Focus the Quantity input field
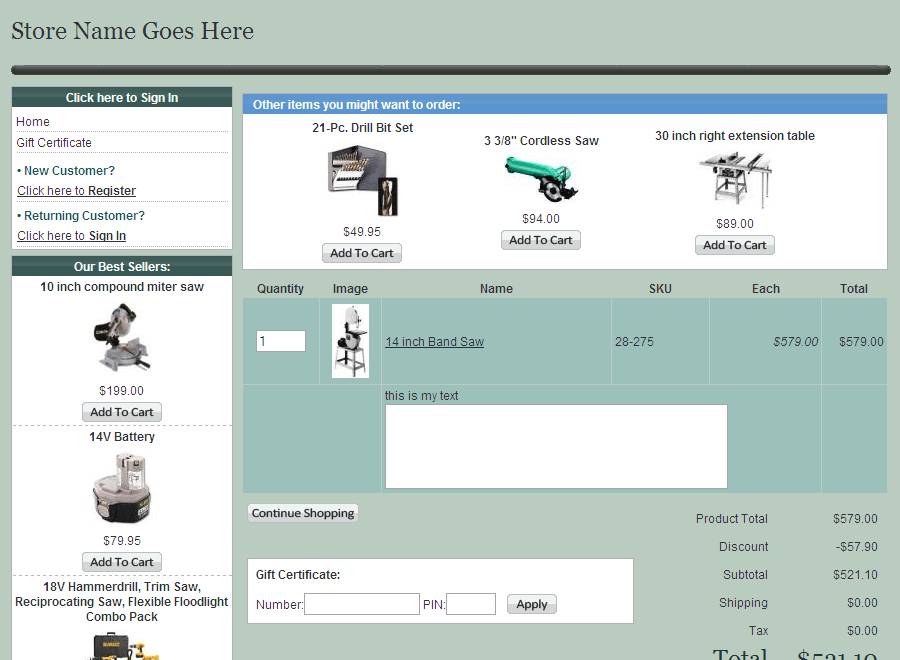Image resolution: width=900 pixels, height=660 pixels. point(280,341)
